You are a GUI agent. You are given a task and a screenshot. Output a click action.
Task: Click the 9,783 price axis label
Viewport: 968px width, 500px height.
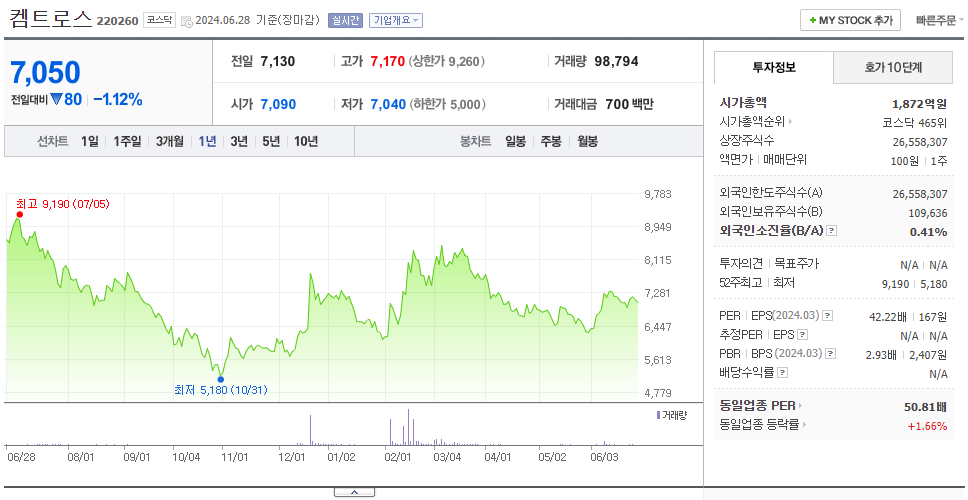(657, 194)
